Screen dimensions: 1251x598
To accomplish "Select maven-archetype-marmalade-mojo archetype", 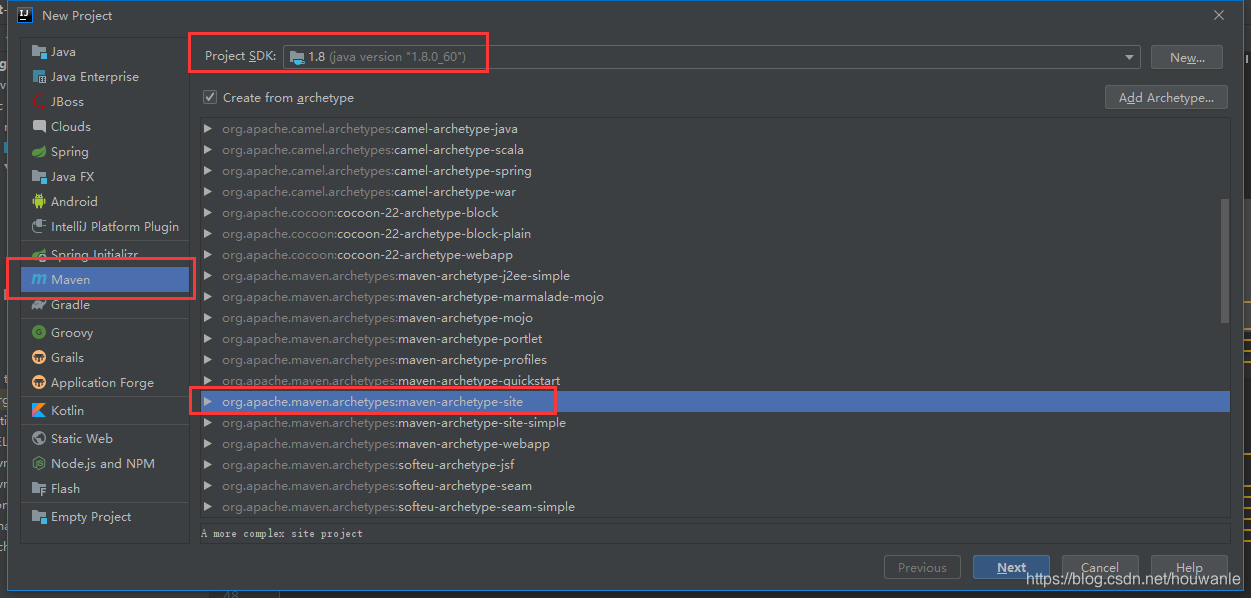I will 714,296.
